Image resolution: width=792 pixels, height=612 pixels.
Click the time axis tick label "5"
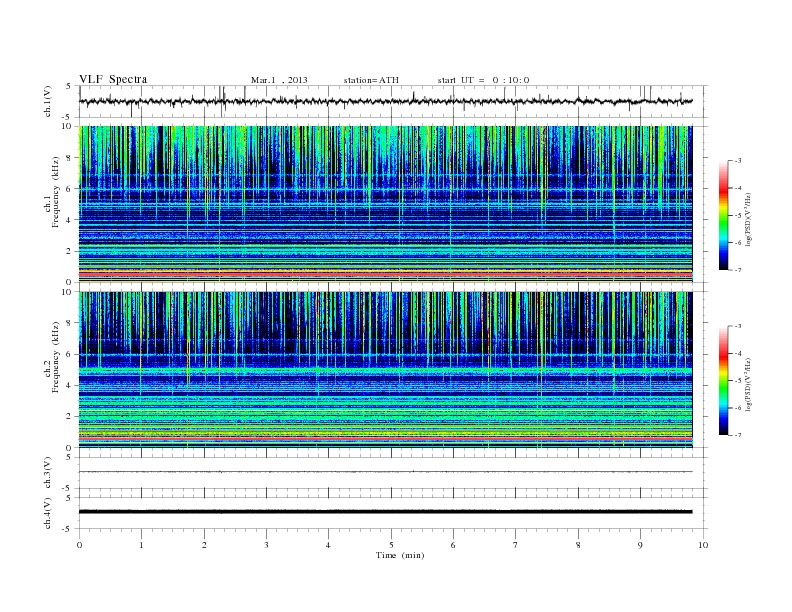(x=391, y=545)
